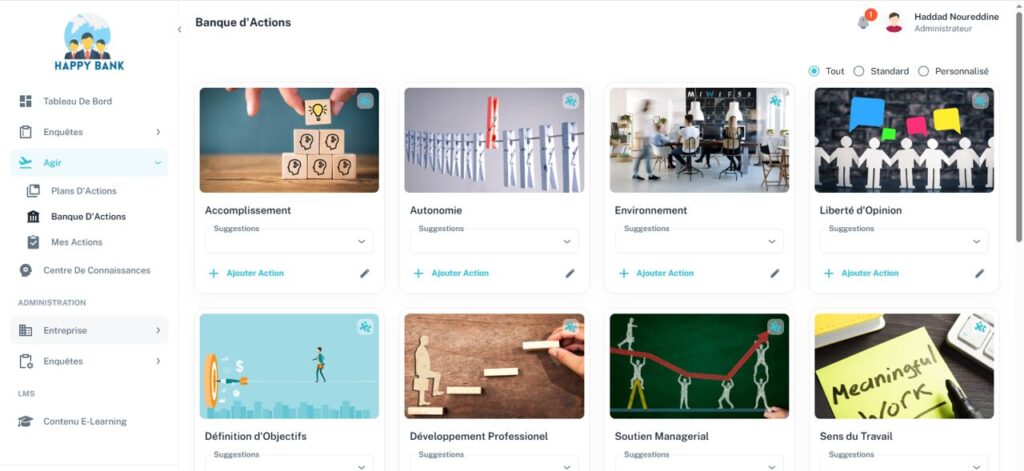Click Ajouter Action under Environnement
Viewport: 1024px width, 471px height.
(656, 273)
